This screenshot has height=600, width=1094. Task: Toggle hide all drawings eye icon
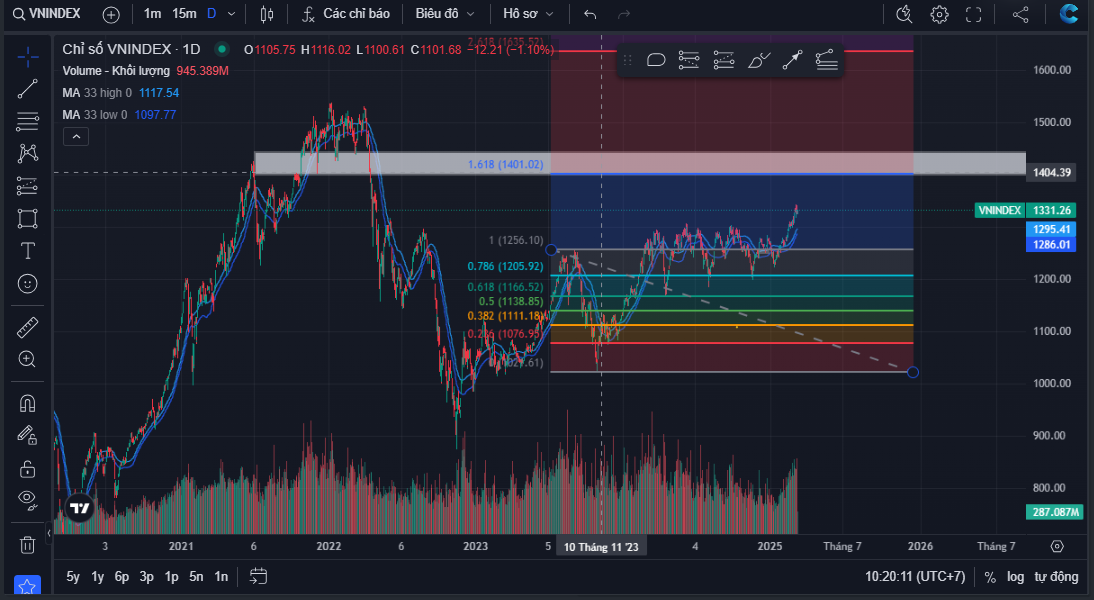pos(27,498)
